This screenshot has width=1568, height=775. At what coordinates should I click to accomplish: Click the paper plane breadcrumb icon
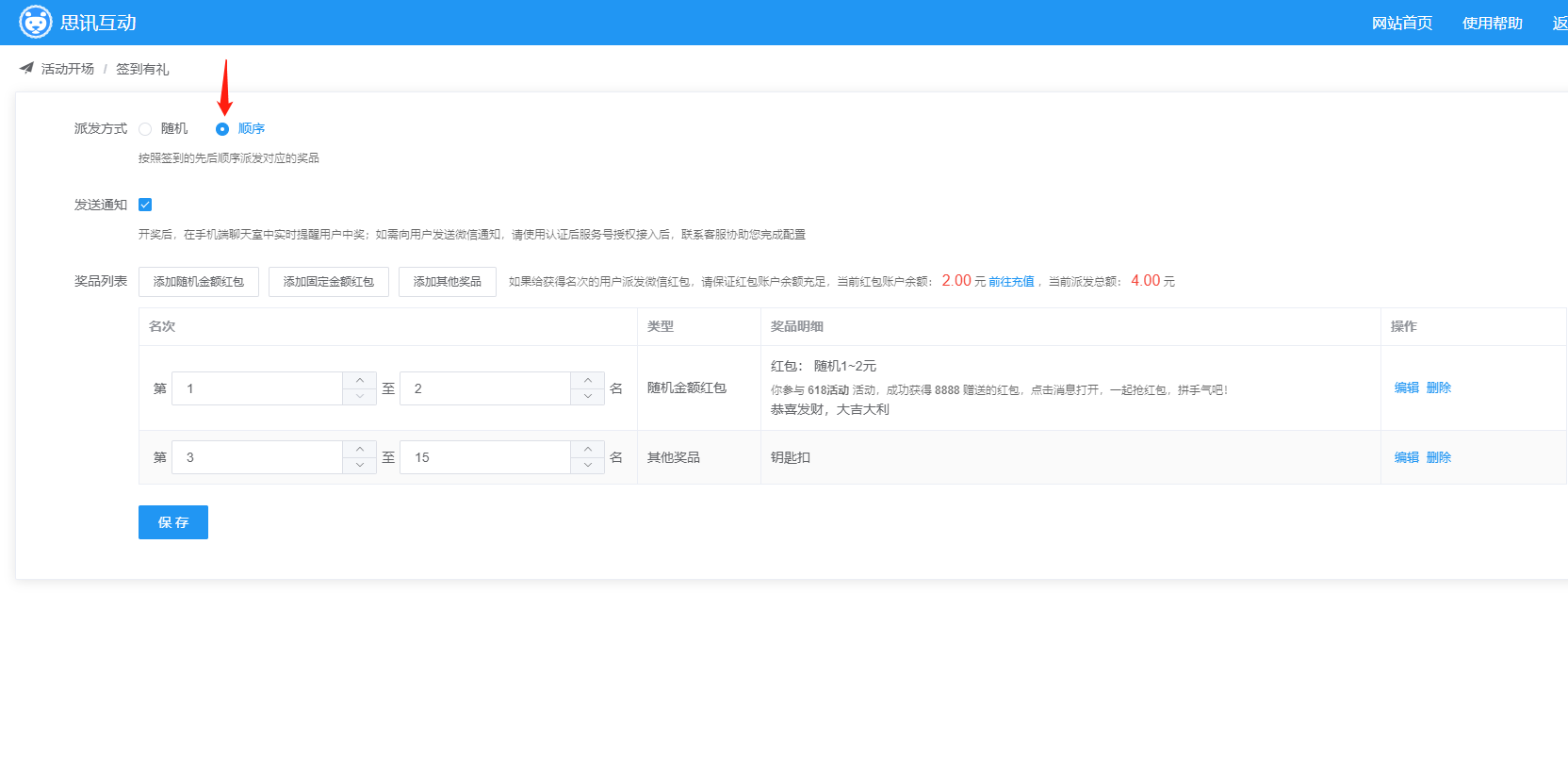coord(26,68)
